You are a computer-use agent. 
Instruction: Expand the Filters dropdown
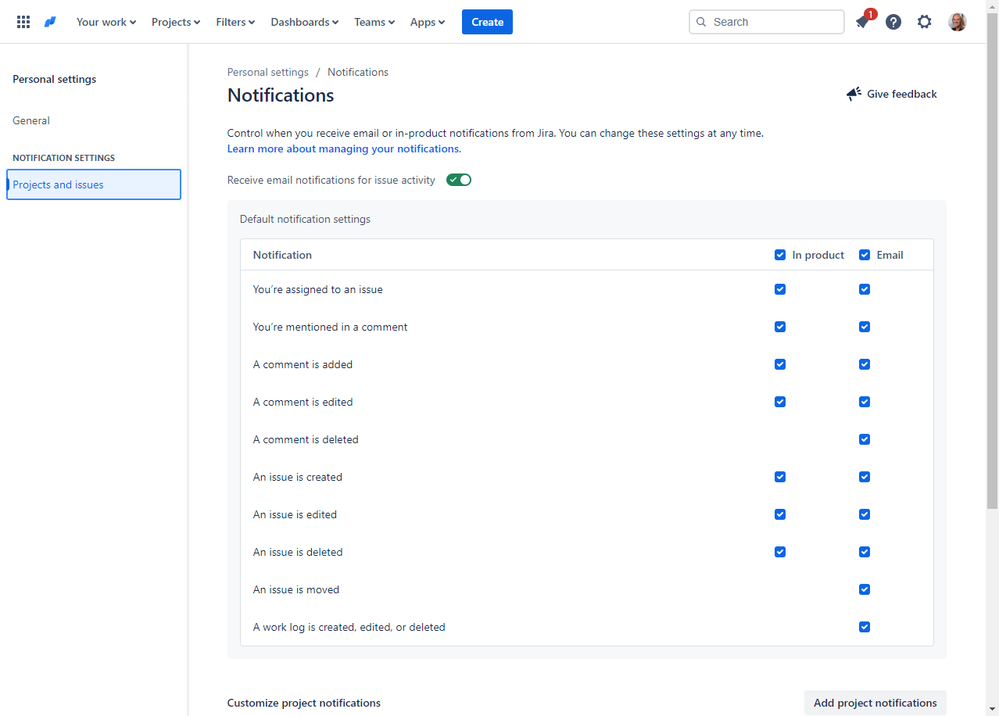click(x=235, y=22)
